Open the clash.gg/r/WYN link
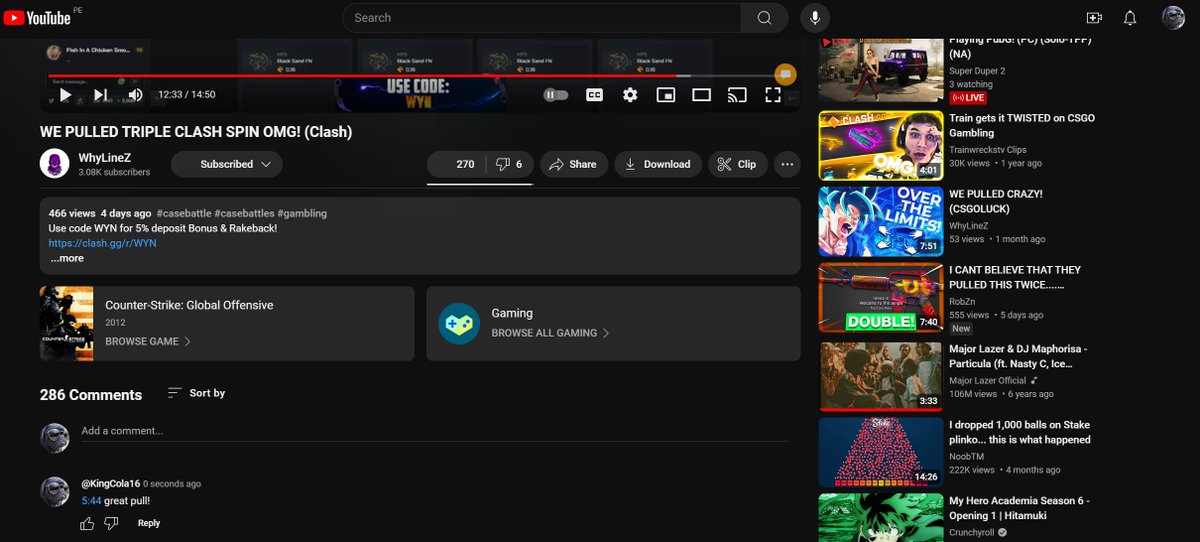Screen dimensions: 1200x542 [x=102, y=243]
